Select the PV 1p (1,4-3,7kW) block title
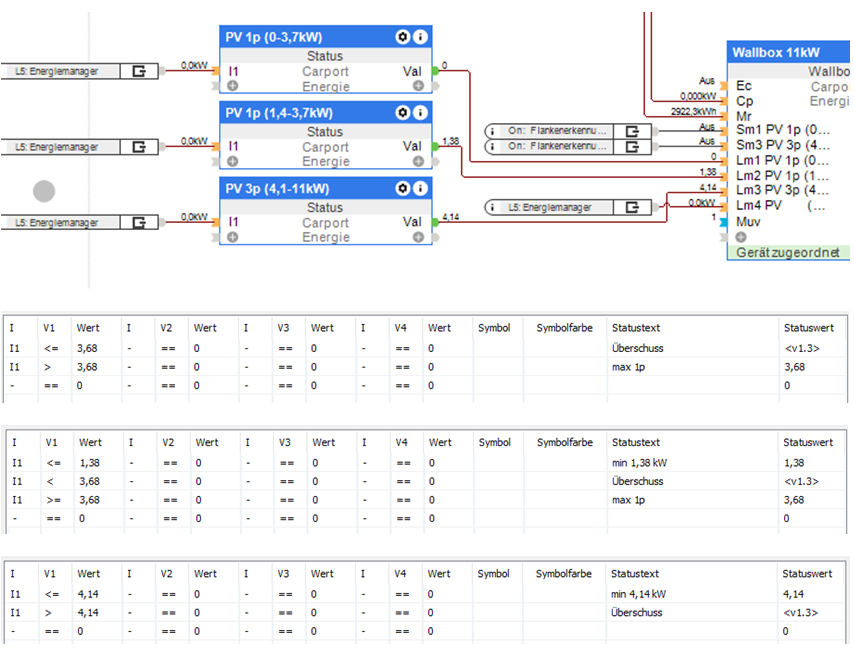This screenshot has width=854, height=654. click(x=279, y=113)
